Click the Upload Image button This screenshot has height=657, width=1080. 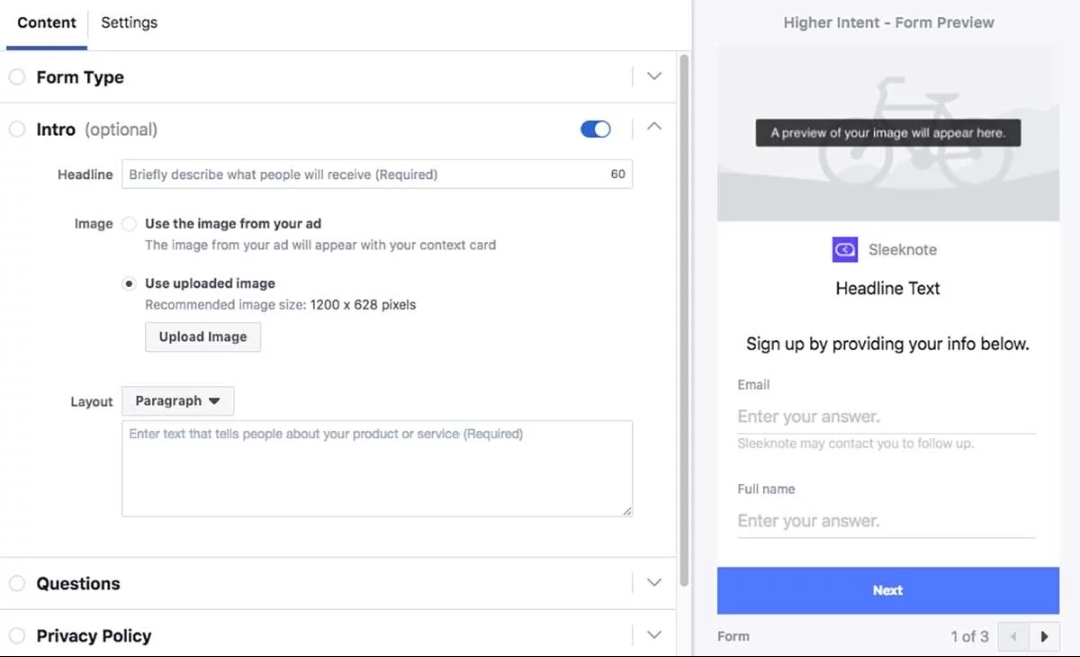pos(203,337)
